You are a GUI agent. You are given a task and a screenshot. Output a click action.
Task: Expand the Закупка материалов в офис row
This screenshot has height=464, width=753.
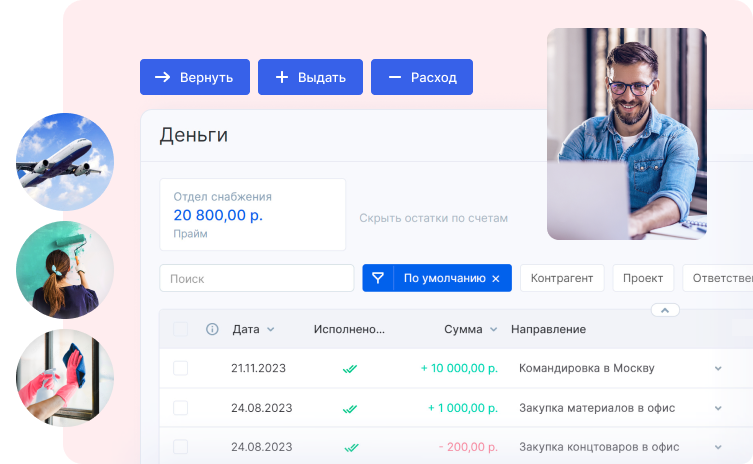point(718,408)
